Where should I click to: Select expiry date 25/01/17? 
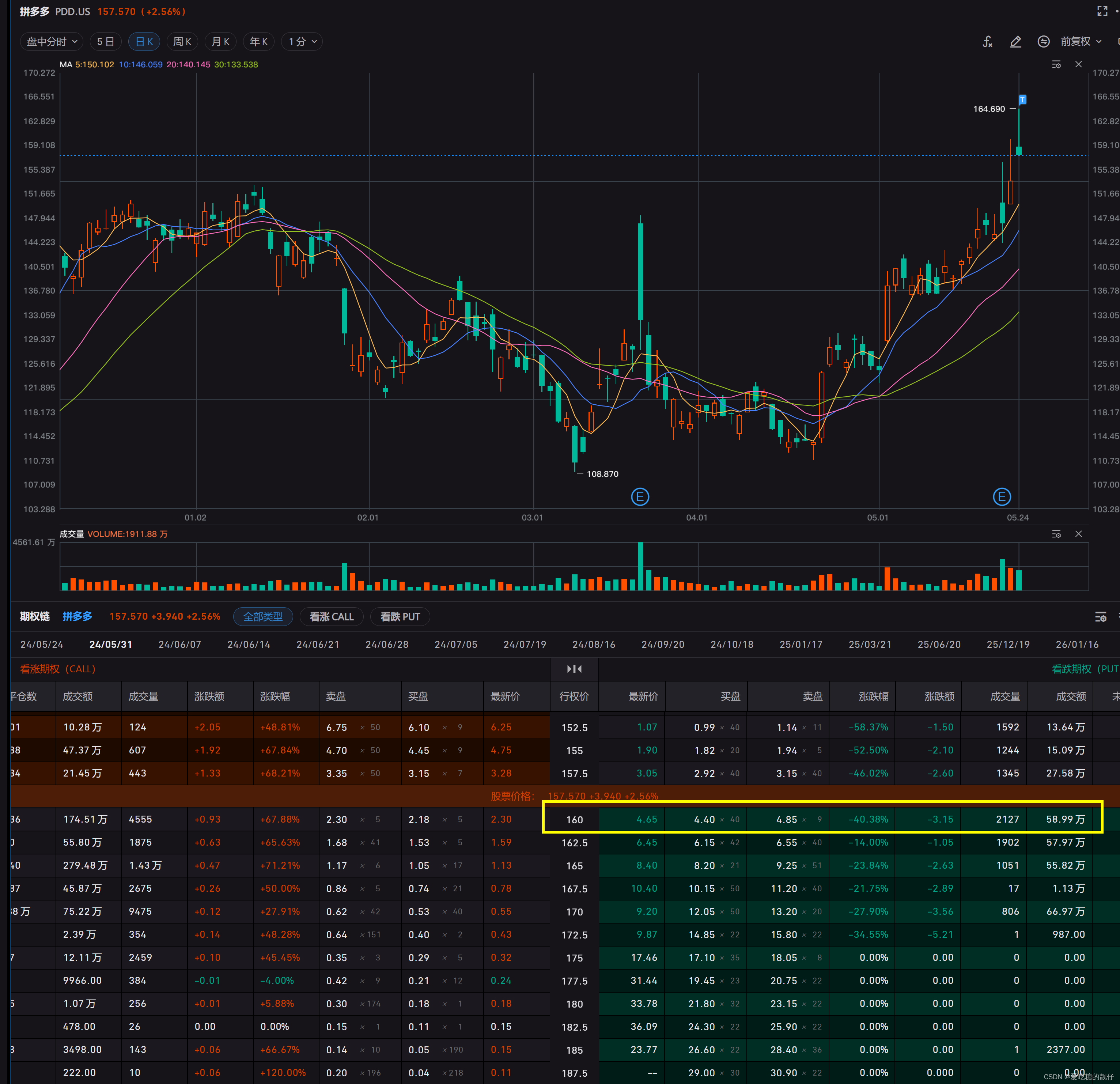(801, 645)
